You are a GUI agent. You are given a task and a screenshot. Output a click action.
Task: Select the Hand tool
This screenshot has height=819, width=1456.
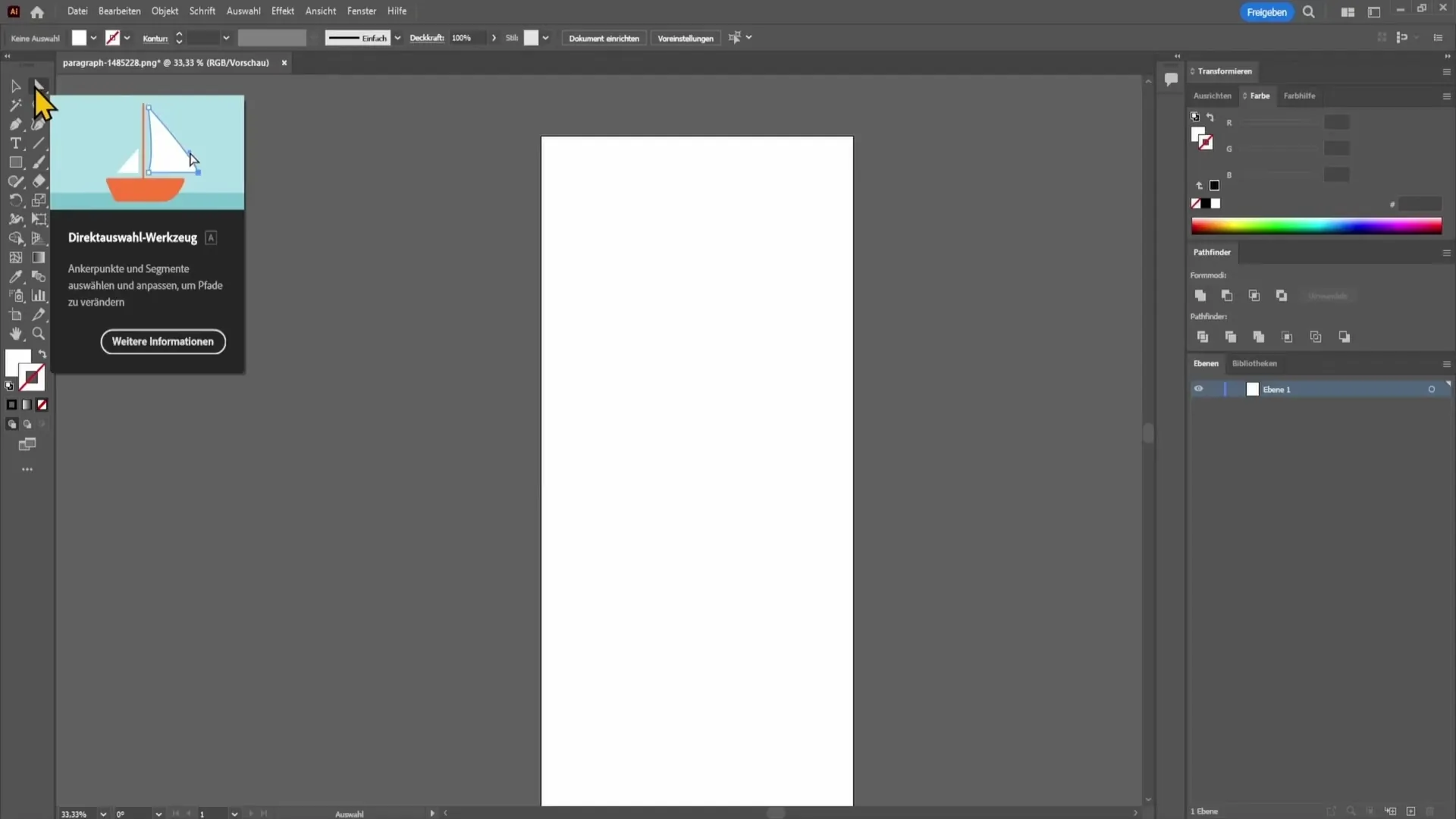pos(15,334)
